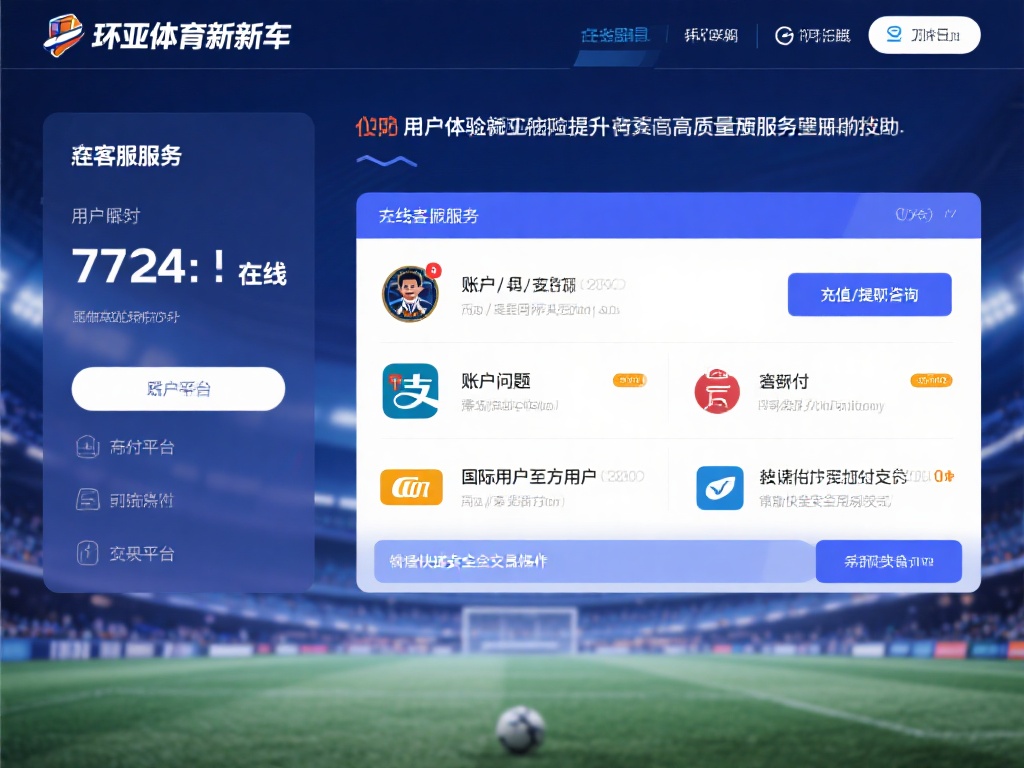Click the orange international user icon

point(411,487)
